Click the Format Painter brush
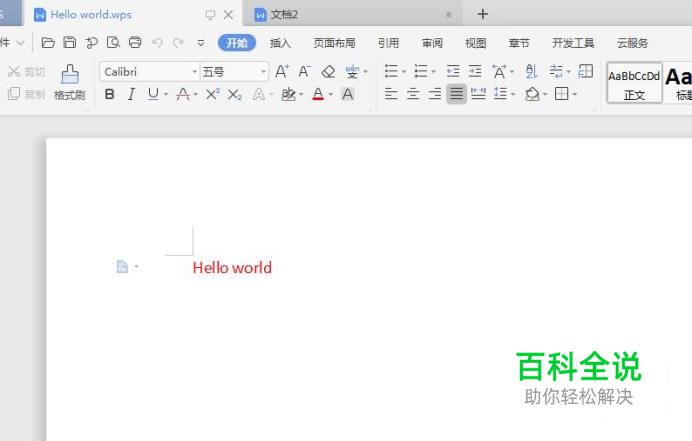 point(70,82)
